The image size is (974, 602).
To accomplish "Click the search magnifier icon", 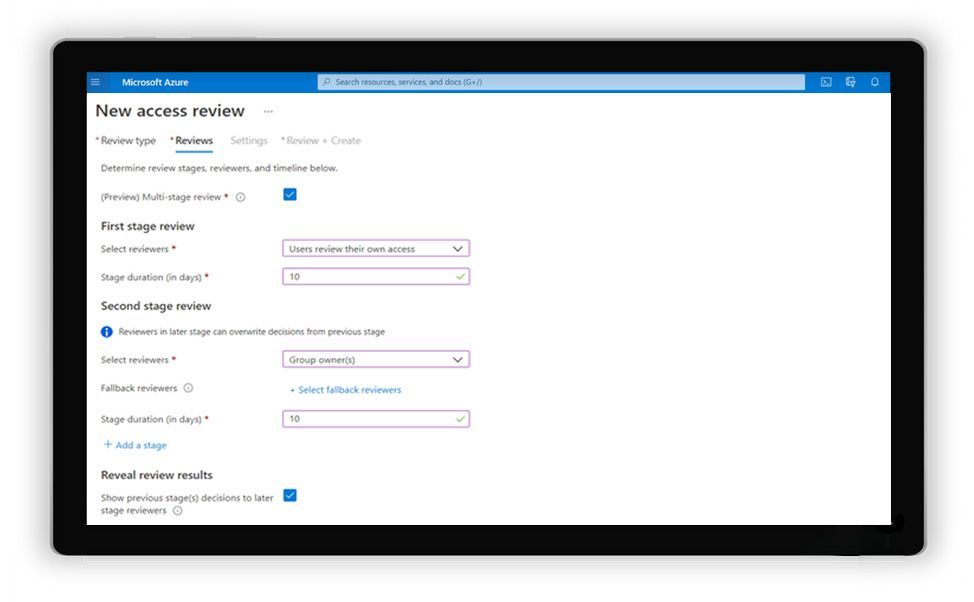I will [326, 82].
